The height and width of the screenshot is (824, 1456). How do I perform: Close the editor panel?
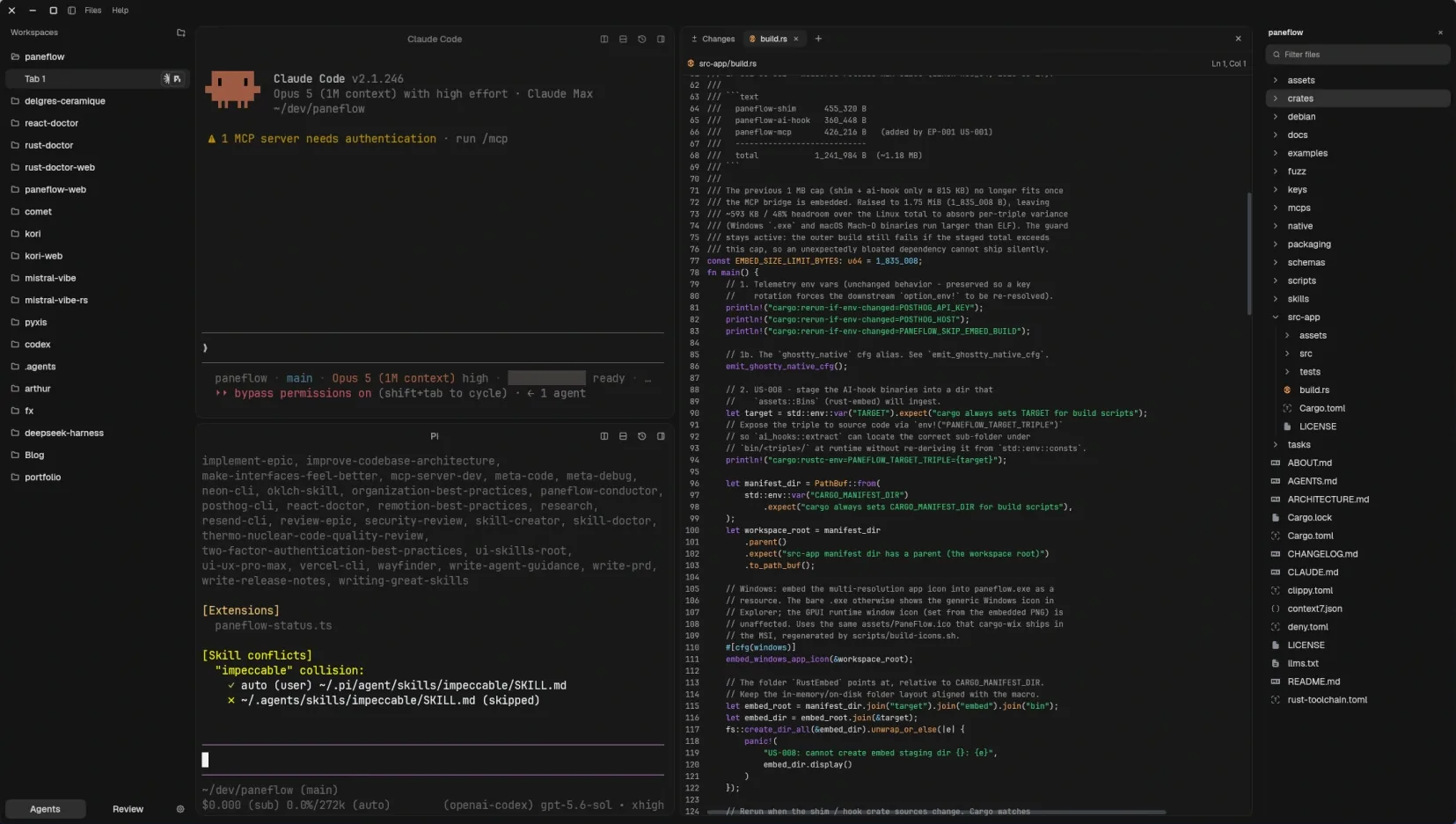click(1238, 39)
